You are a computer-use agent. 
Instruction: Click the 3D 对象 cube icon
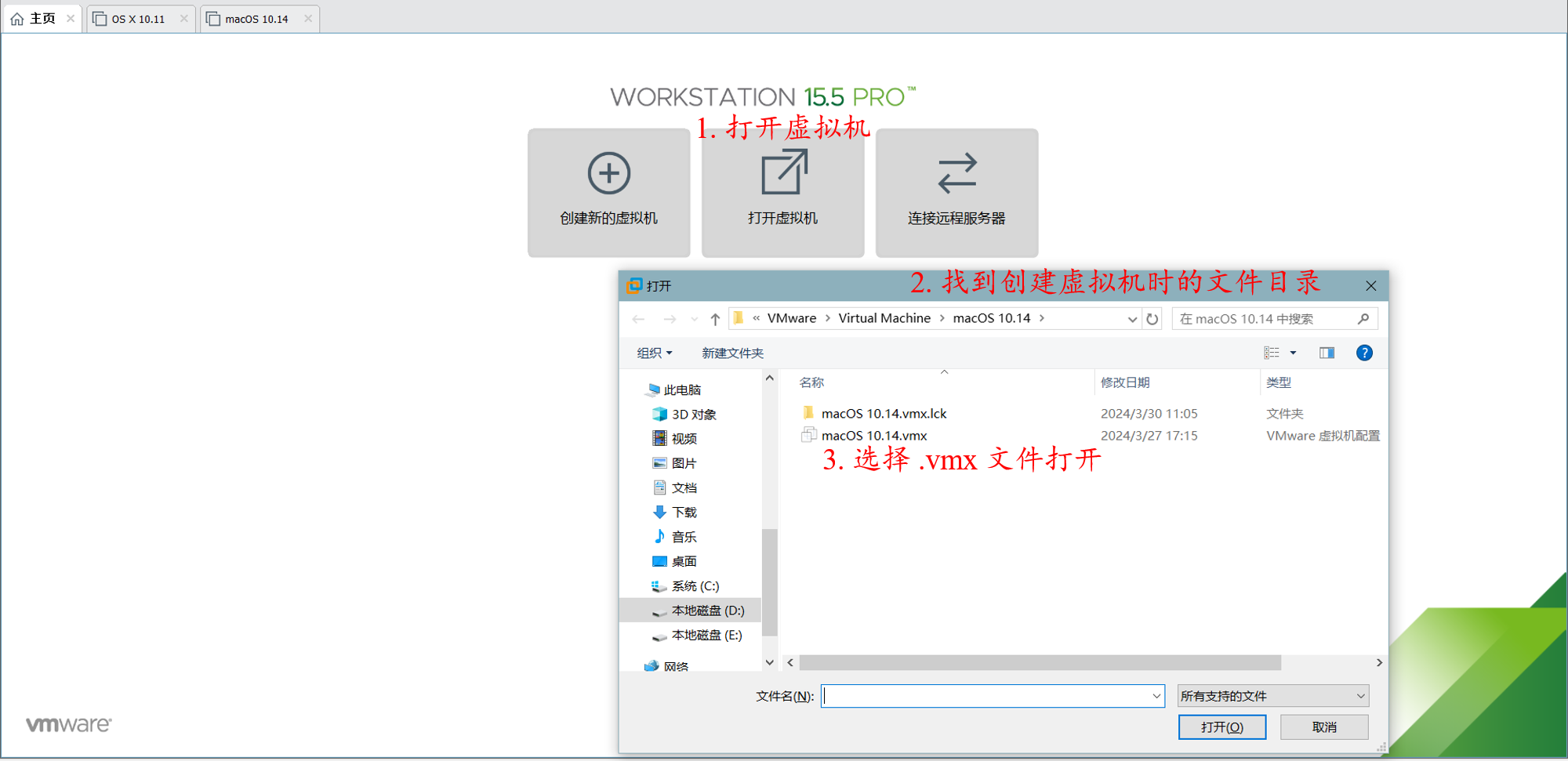[660, 414]
